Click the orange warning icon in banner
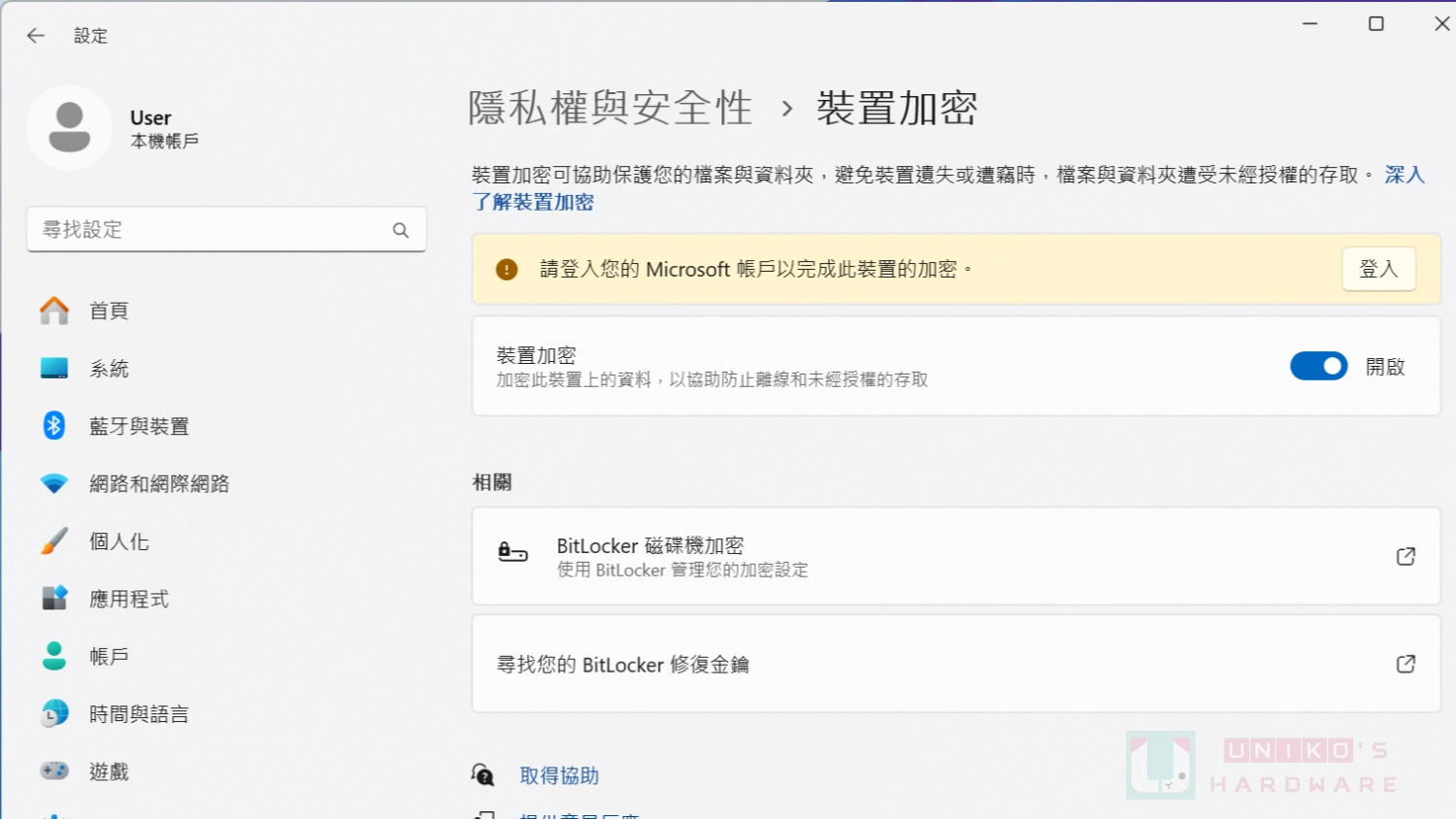The height and width of the screenshot is (819, 1456). (x=507, y=269)
